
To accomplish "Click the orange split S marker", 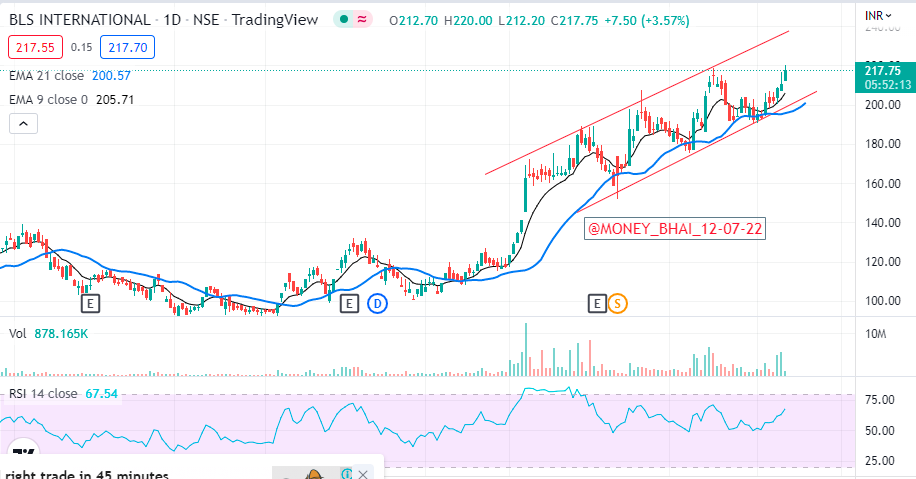I will [617, 304].
